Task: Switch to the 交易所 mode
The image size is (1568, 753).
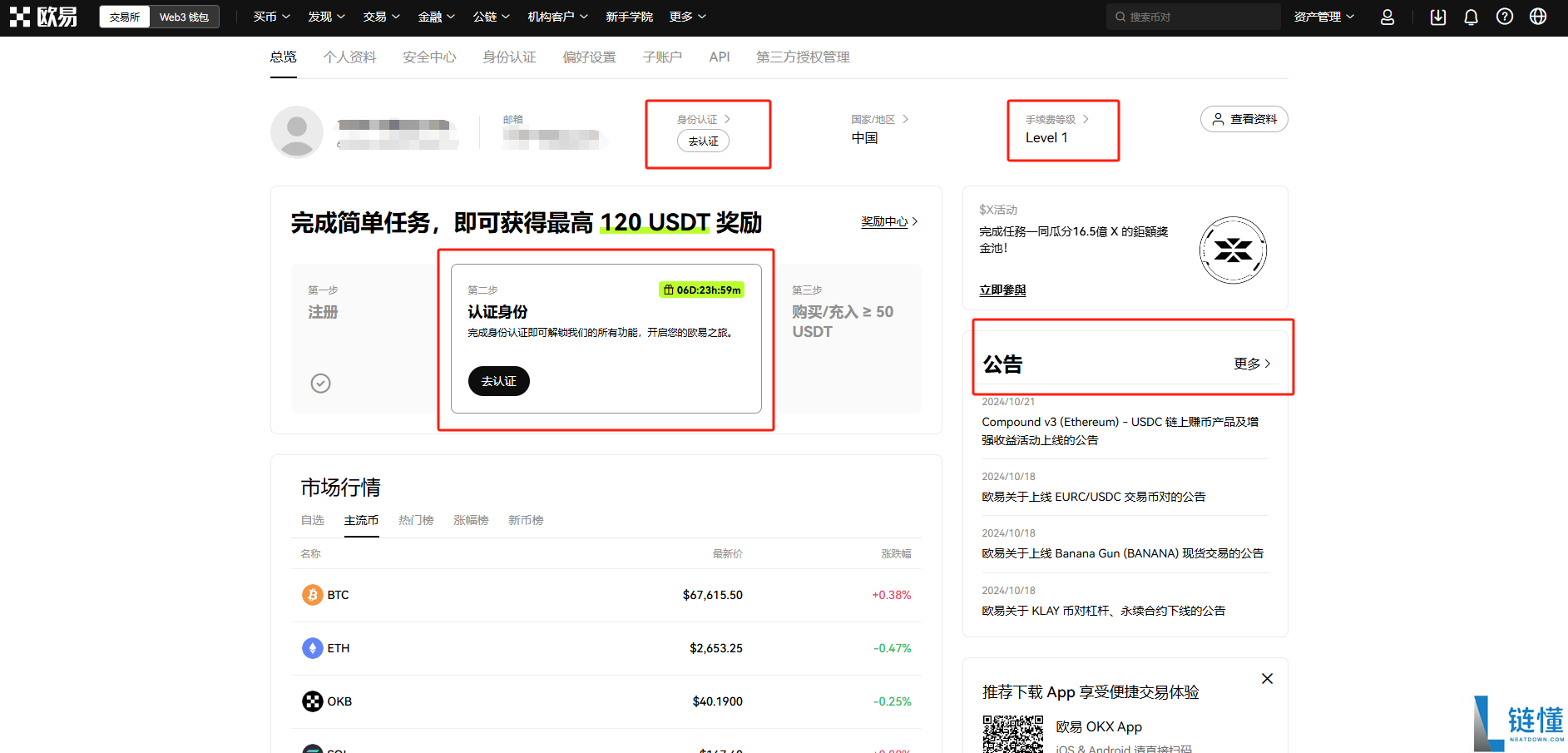Action: (125, 17)
